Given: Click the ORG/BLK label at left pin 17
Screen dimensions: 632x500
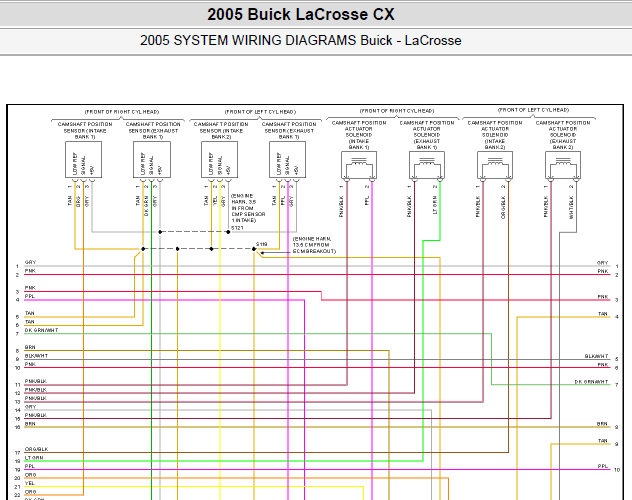Looking at the screenshot, I should coord(37,449).
